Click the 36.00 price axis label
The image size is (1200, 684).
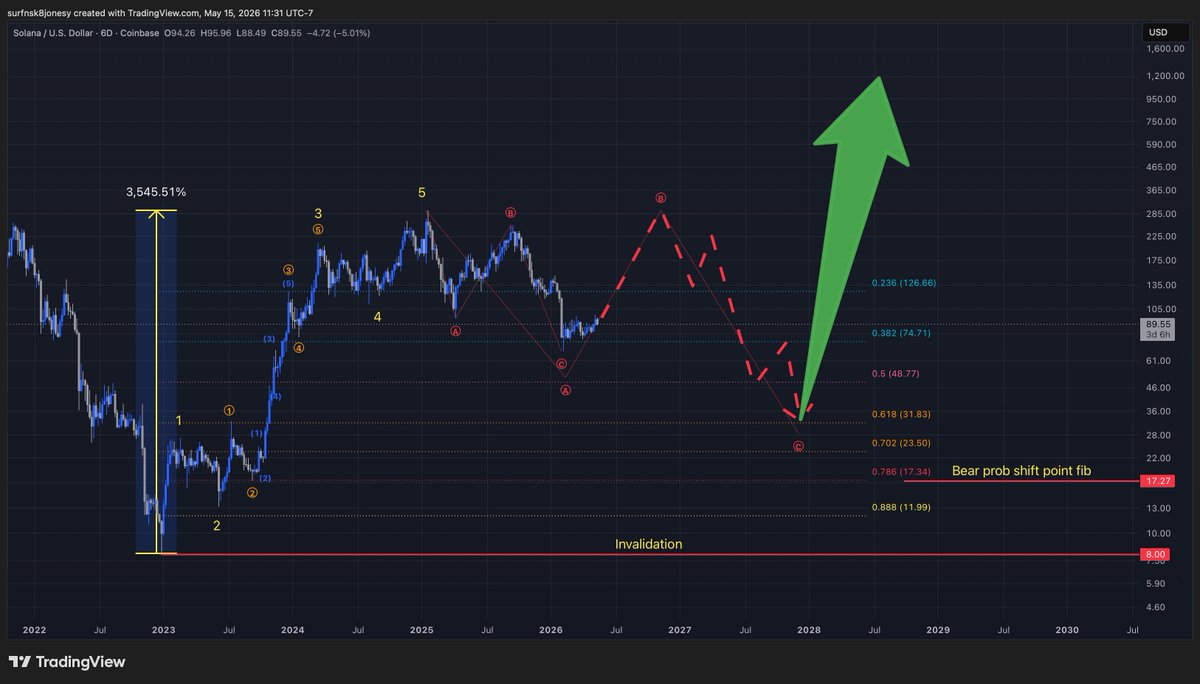point(1158,411)
